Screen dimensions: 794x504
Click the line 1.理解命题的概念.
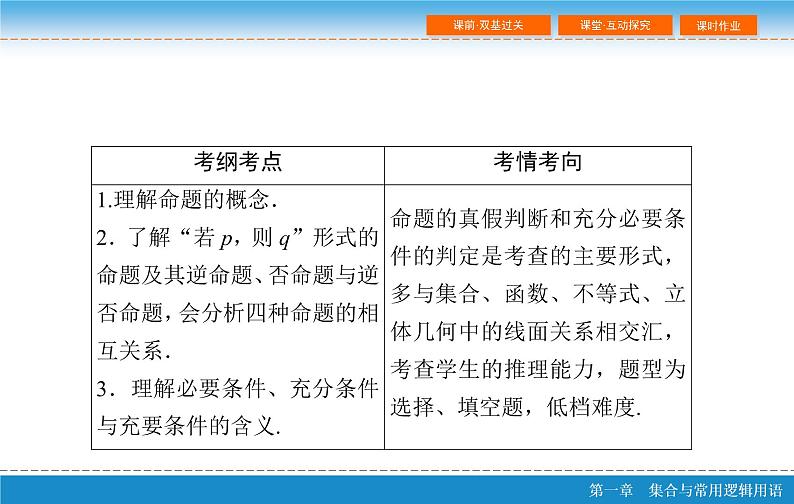point(187,200)
